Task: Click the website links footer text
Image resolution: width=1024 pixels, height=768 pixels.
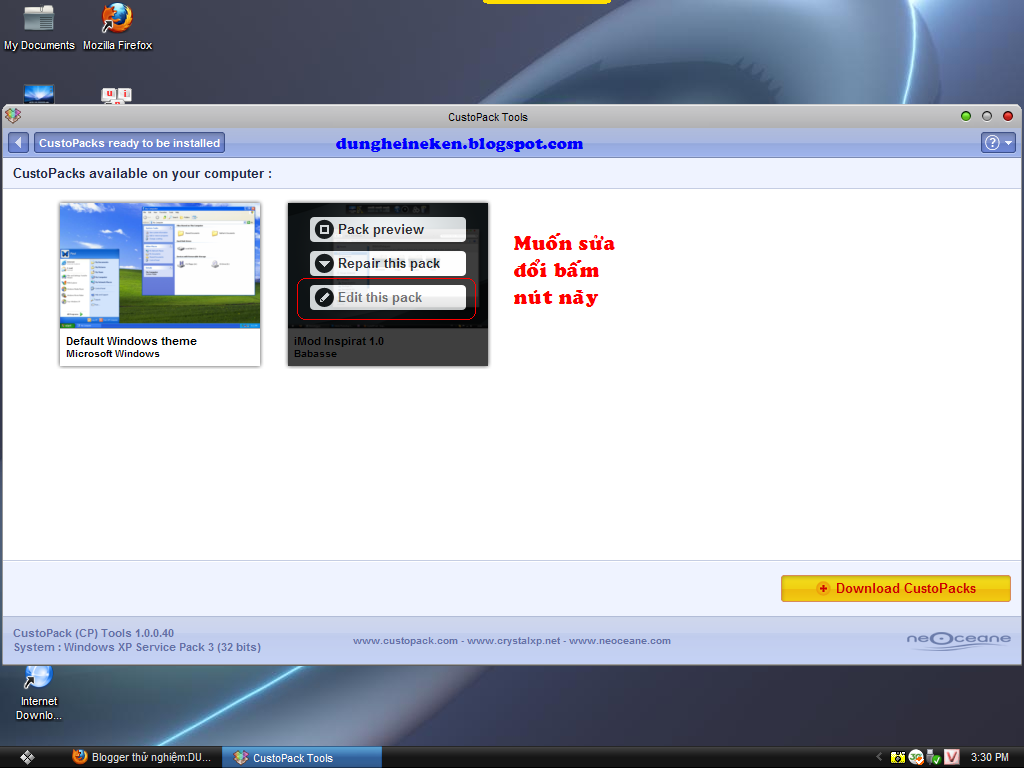Action: [512, 641]
